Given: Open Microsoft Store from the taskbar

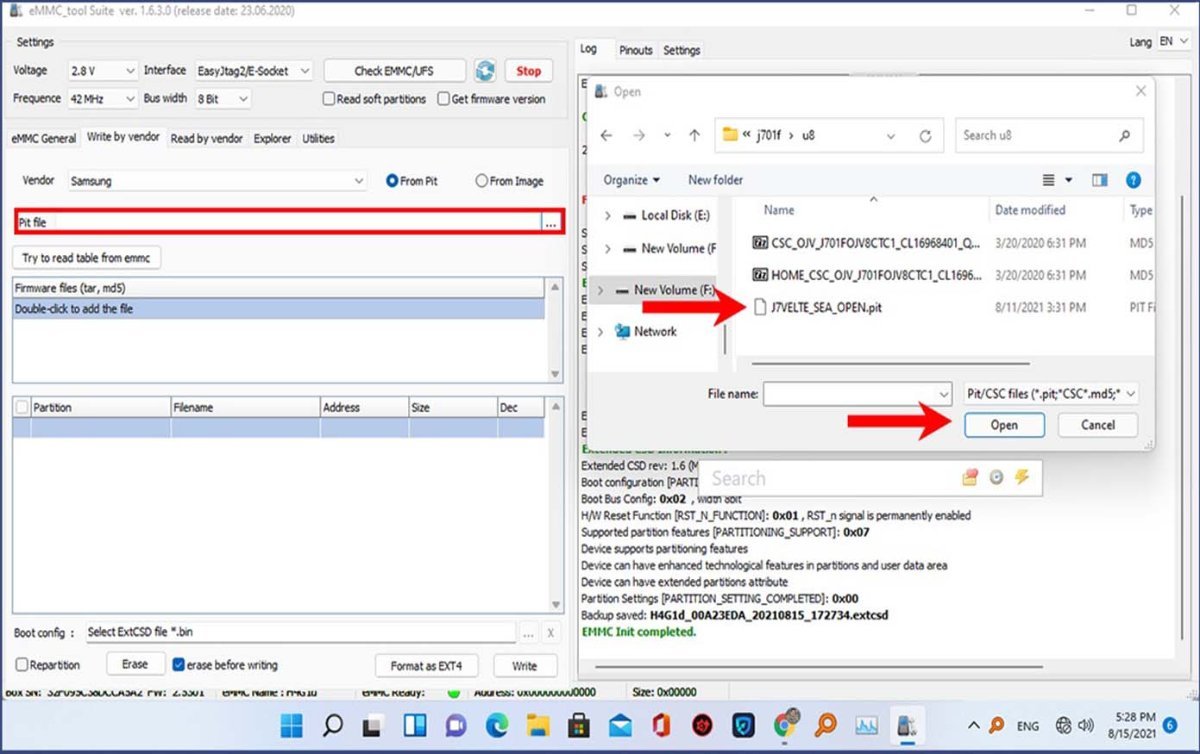Looking at the screenshot, I should click(579, 724).
